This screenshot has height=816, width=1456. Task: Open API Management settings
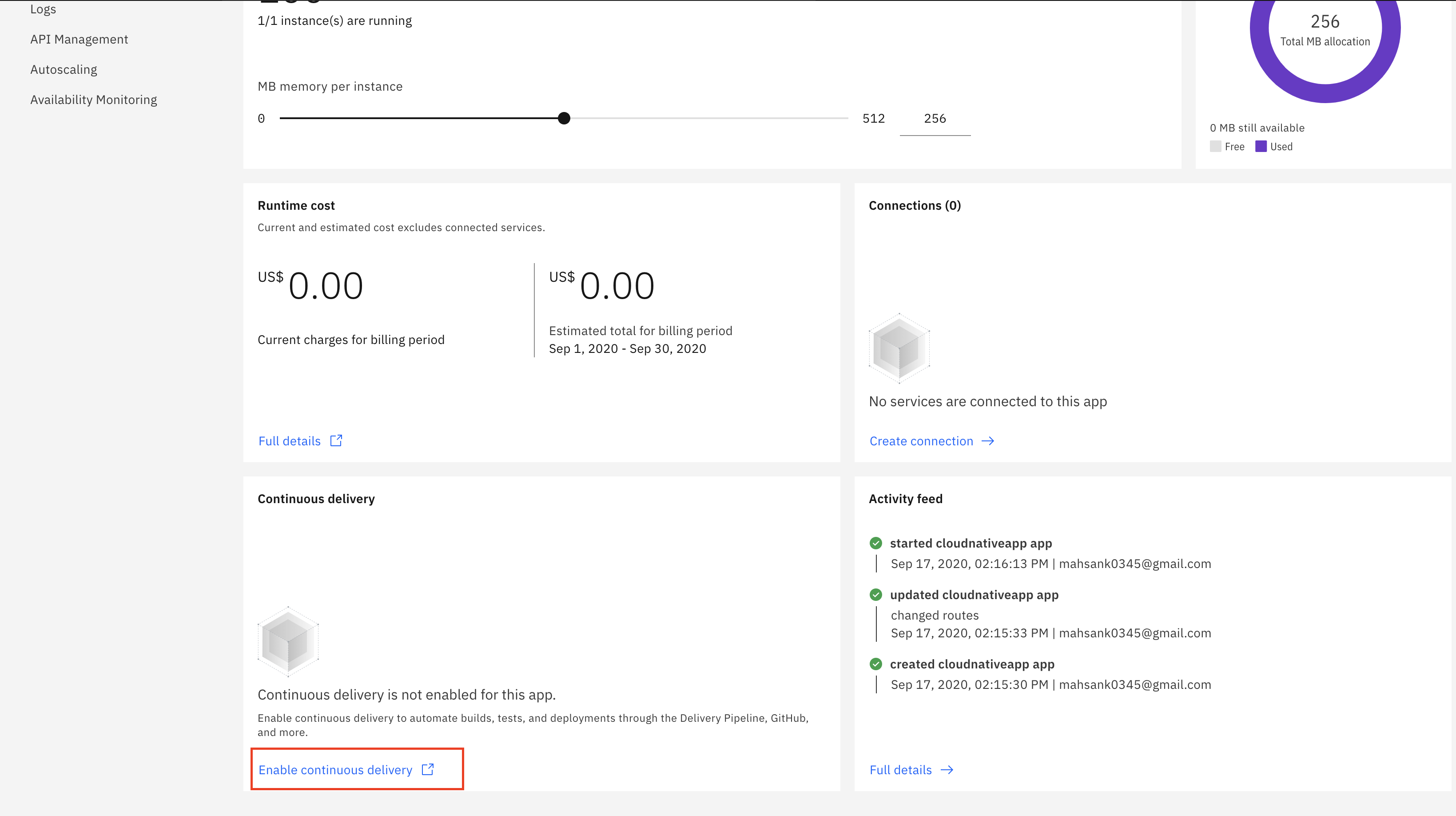tap(79, 38)
